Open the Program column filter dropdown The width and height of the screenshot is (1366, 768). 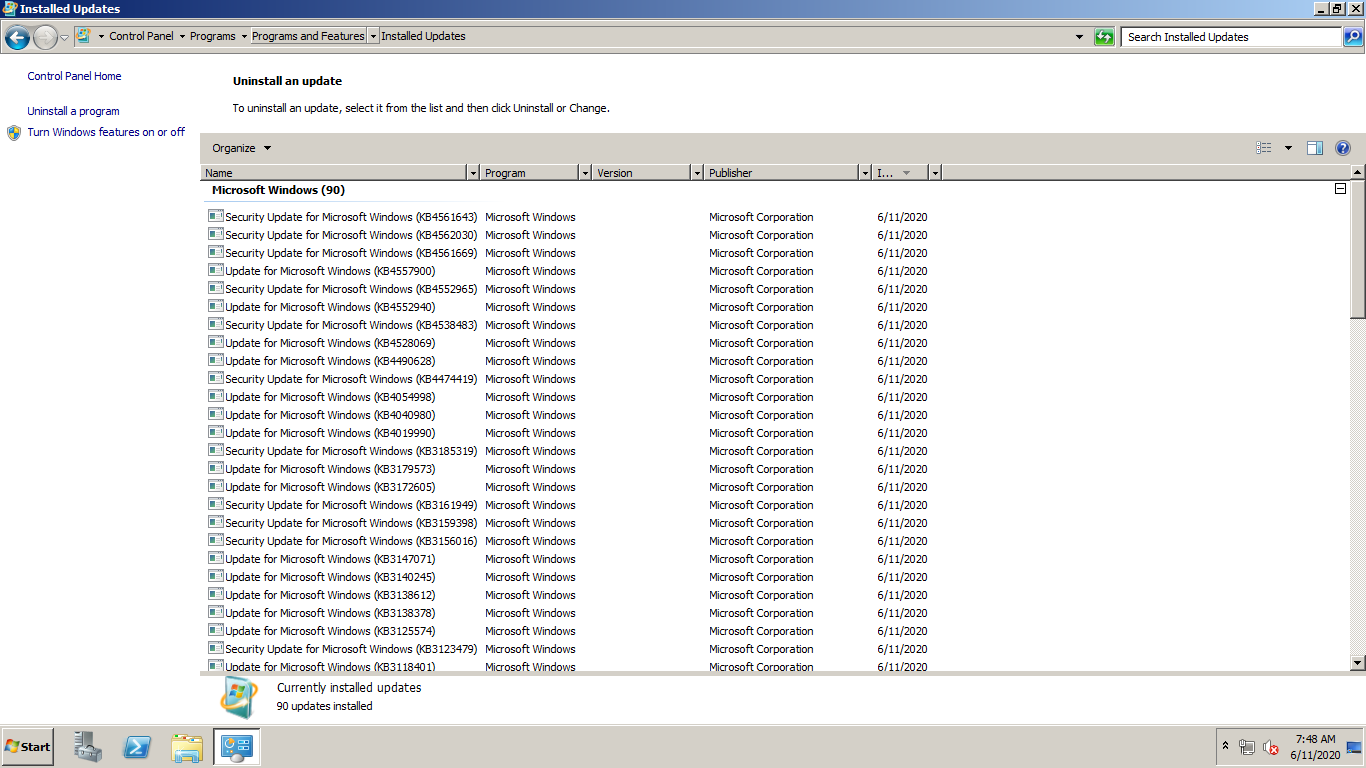(585, 173)
